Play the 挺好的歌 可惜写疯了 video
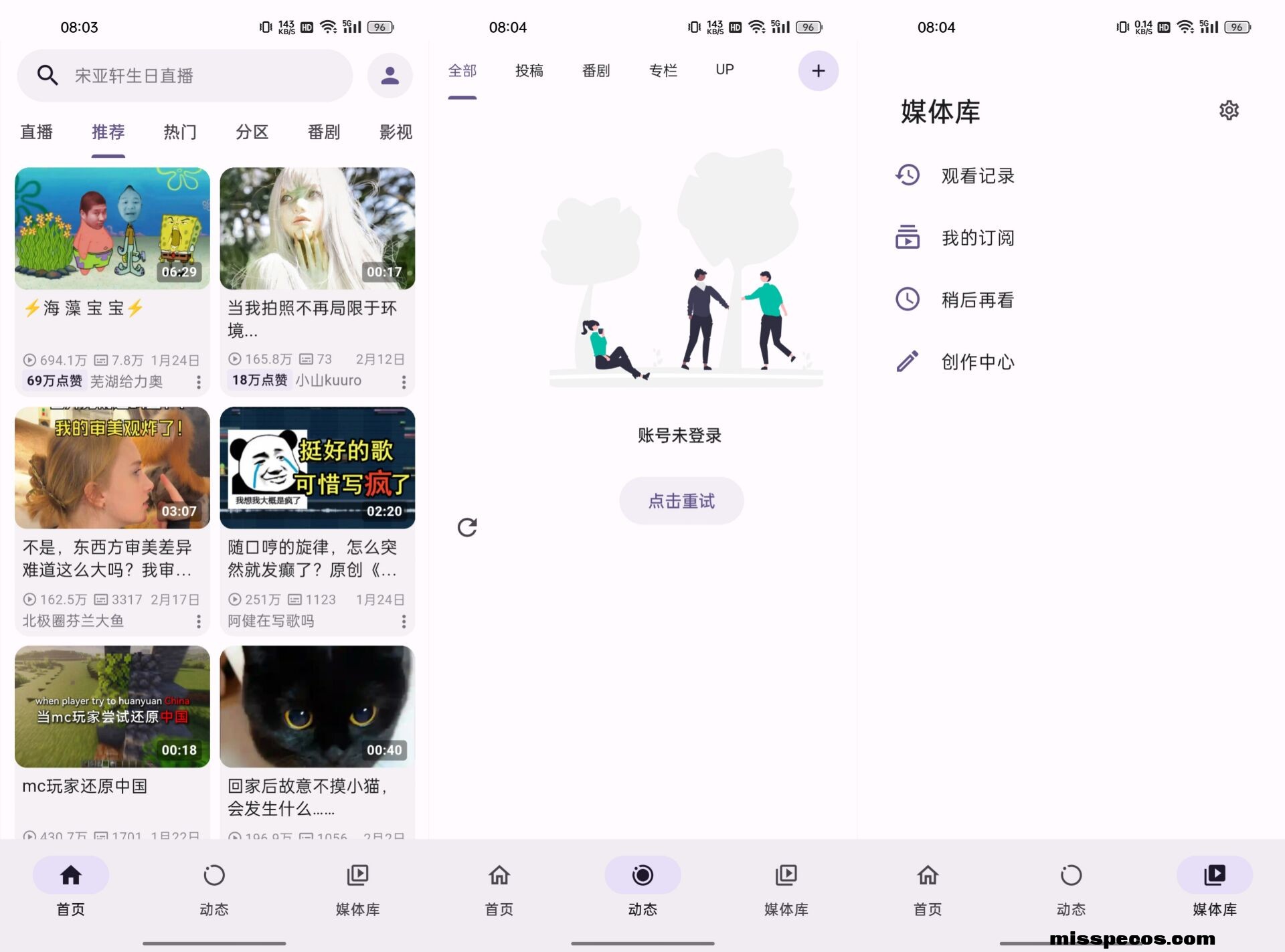This screenshot has width=1285, height=952. click(x=317, y=468)
